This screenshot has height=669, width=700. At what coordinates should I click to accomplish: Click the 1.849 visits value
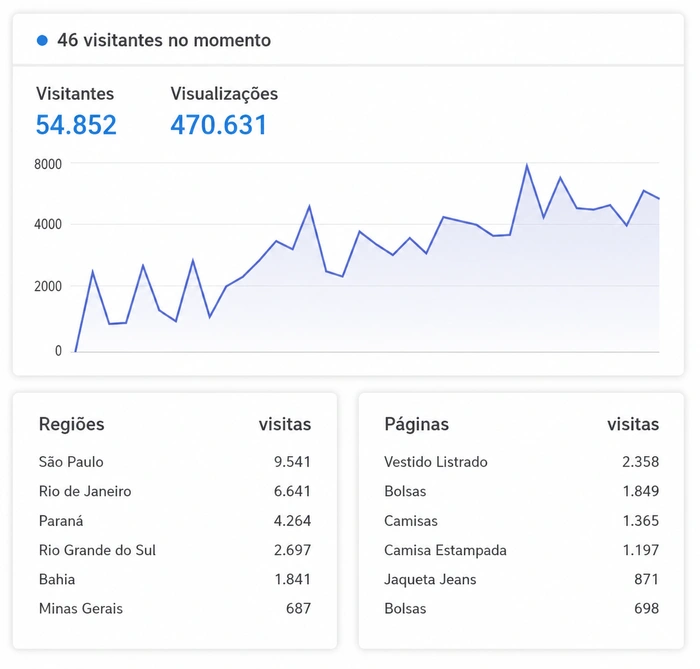pyautogui.click(x=641, y=491)
